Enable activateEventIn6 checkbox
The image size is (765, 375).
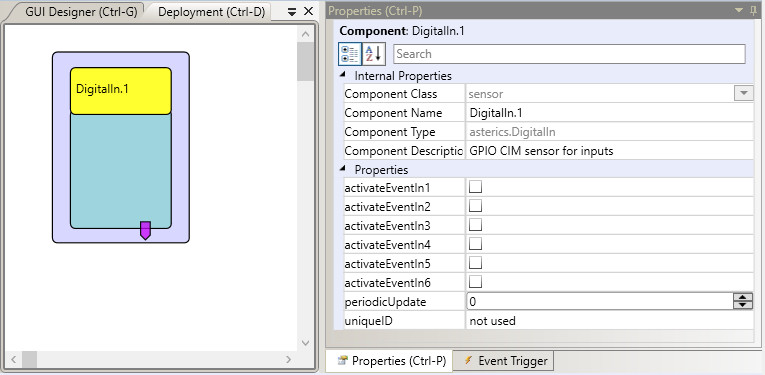pos(475,282)
